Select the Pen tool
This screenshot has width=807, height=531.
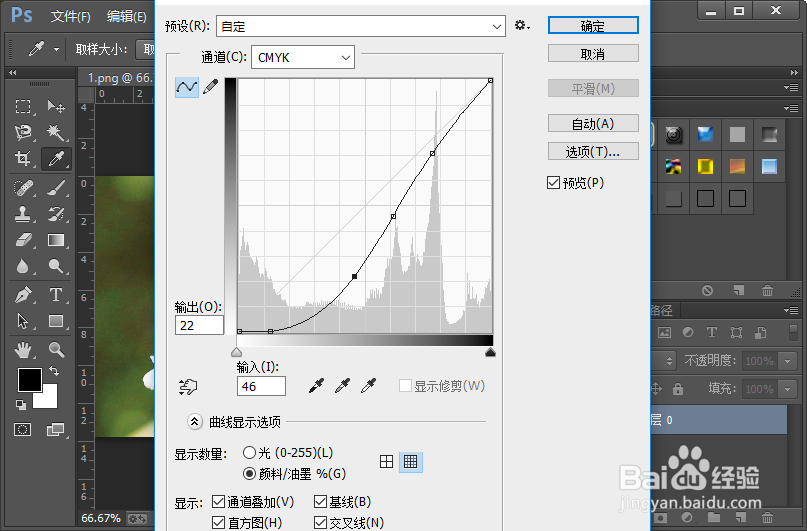[23, 295]
